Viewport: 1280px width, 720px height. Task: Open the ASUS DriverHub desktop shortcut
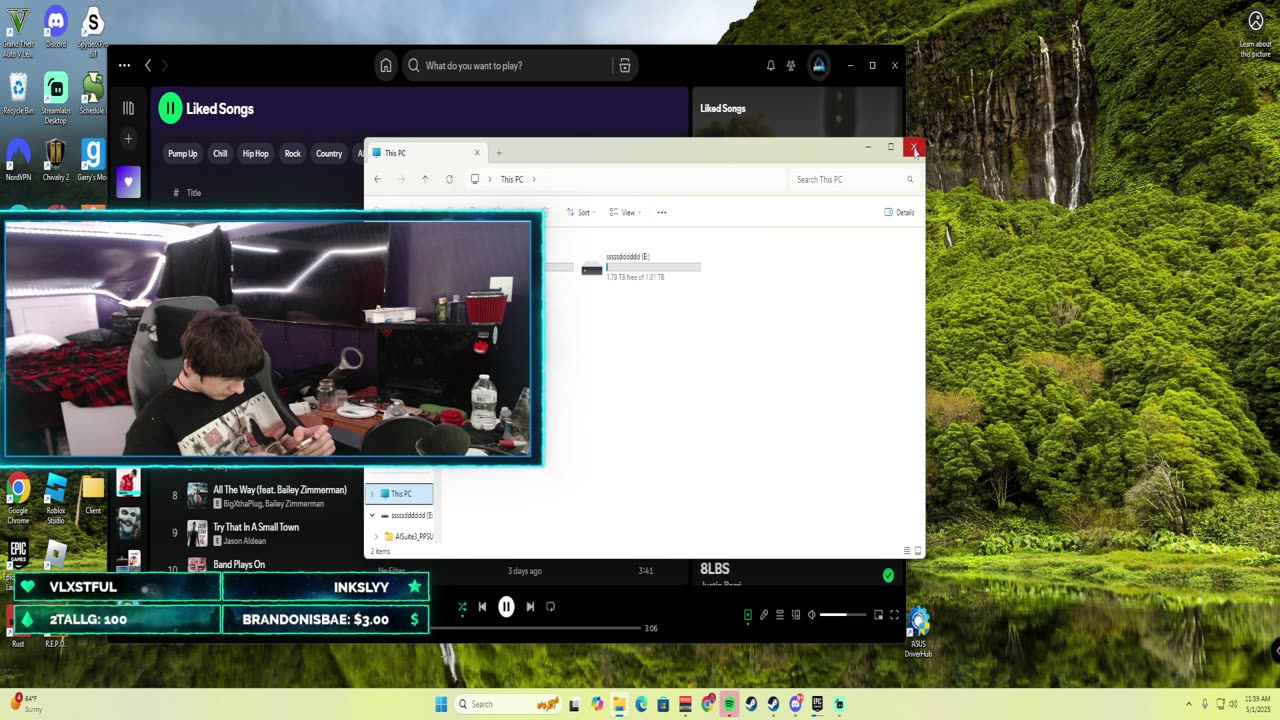point(918,632)
